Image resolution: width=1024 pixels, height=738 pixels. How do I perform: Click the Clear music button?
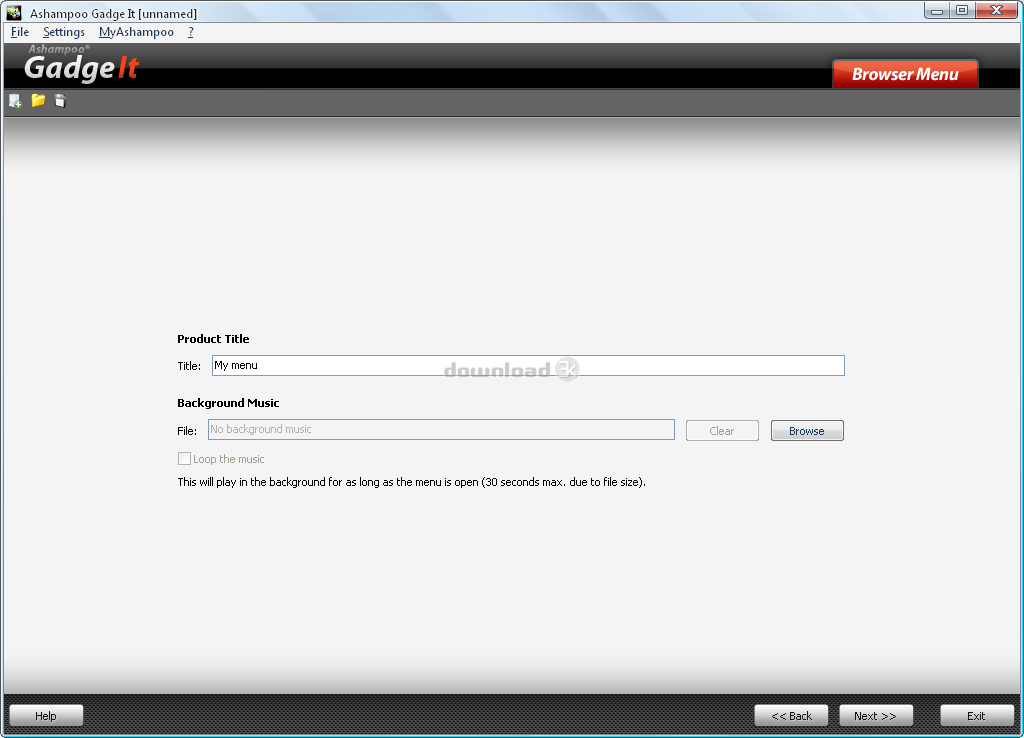tap(722, 431)
